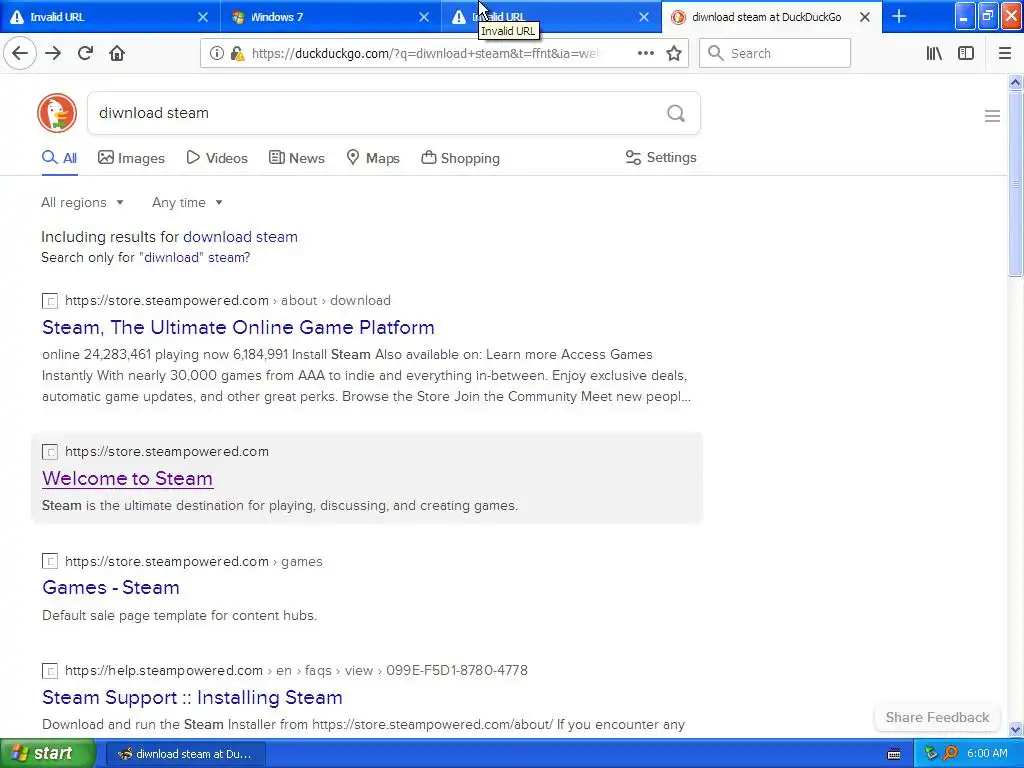Click the Windows start button
The height and width of the screenshot is (768, 1024).
coord(48,754)
